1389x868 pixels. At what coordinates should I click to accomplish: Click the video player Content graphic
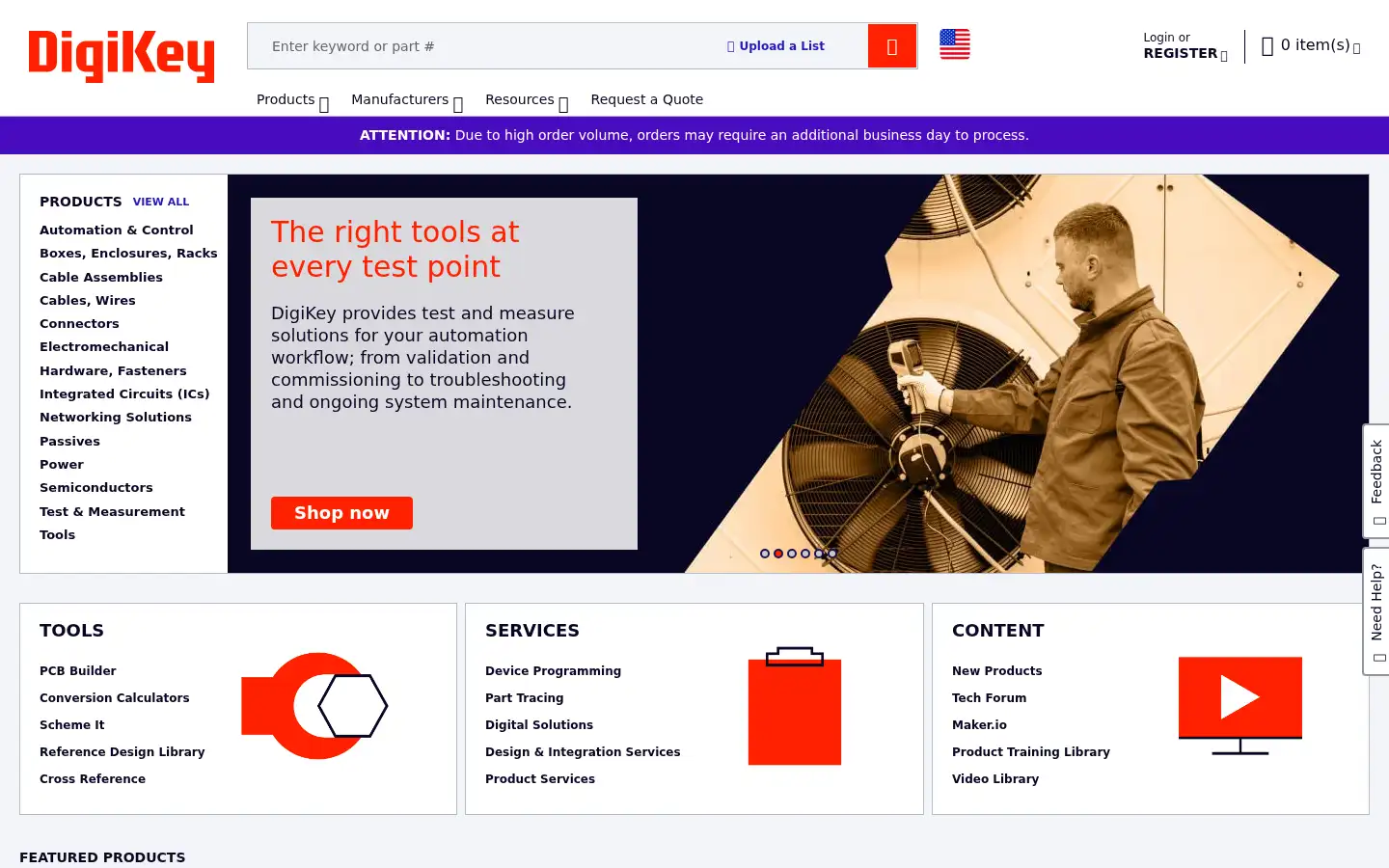(1240, 706)
